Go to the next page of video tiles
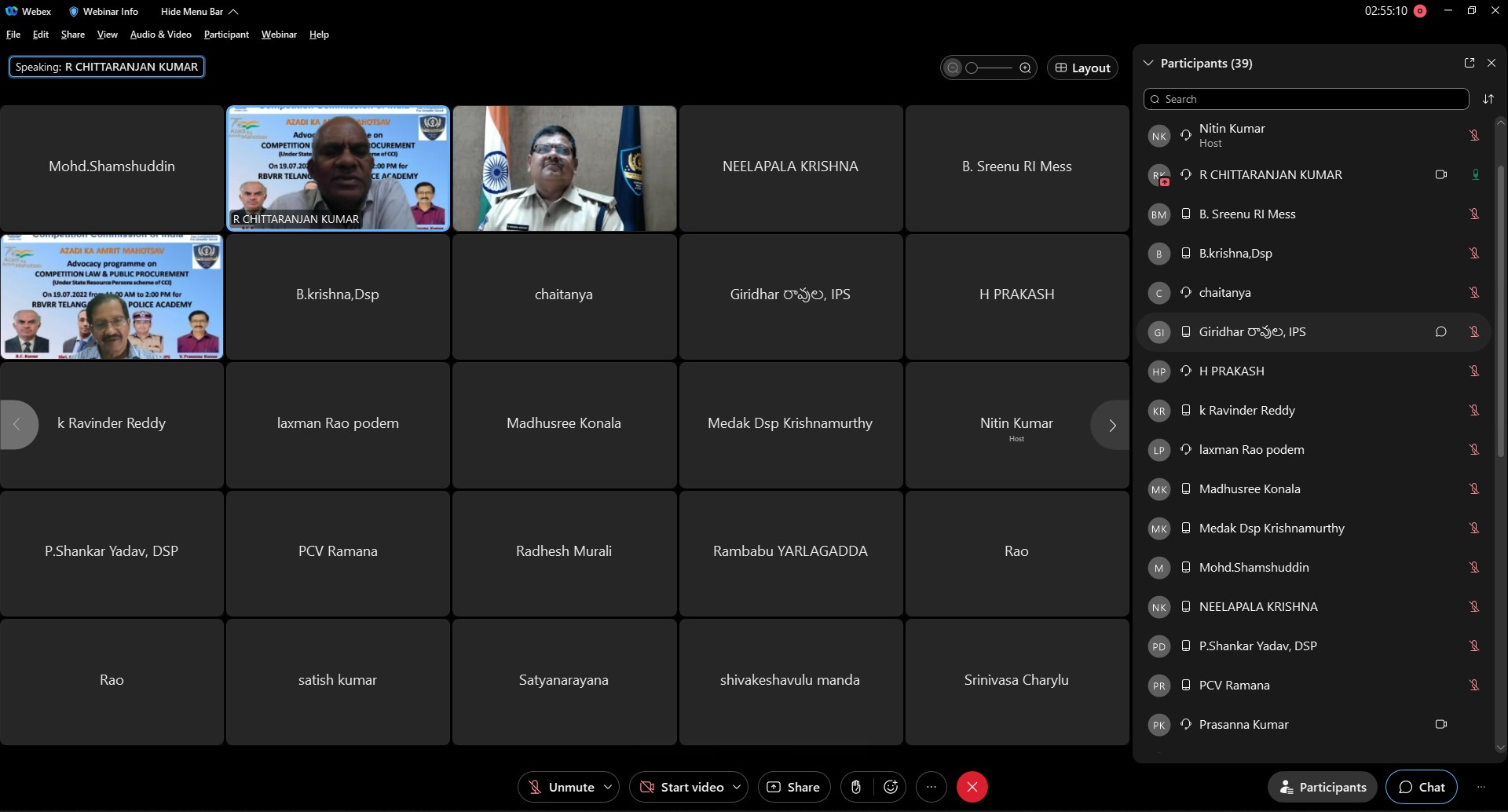 click(x=1111, y=426)
